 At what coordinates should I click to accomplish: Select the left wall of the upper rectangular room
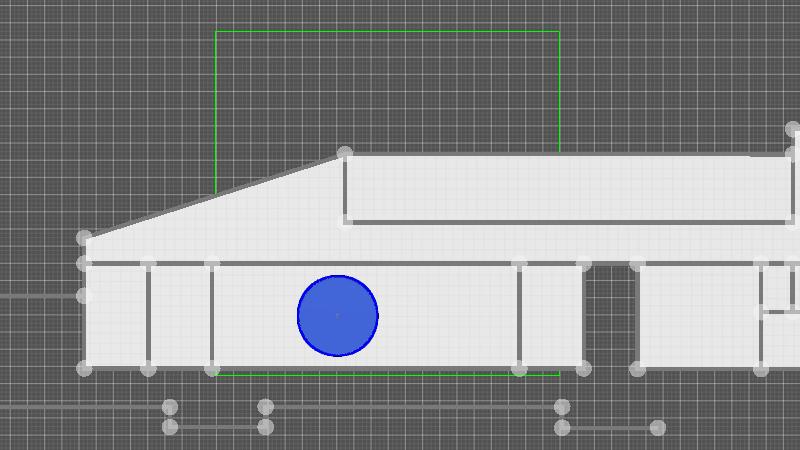(x=345, y=188)
